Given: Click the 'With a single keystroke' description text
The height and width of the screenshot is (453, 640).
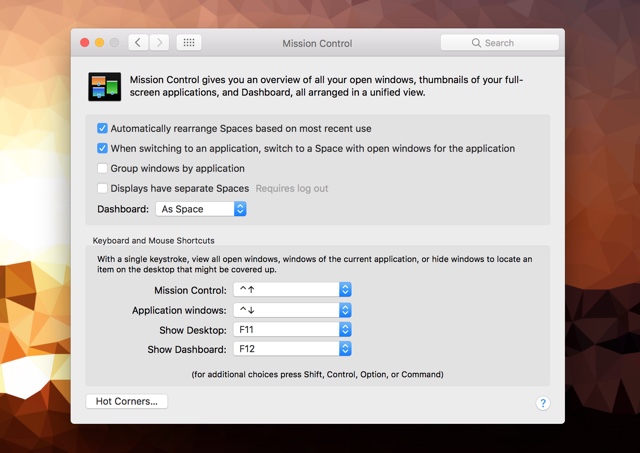Looking at the screenshot, I should (x=314, y=264).
